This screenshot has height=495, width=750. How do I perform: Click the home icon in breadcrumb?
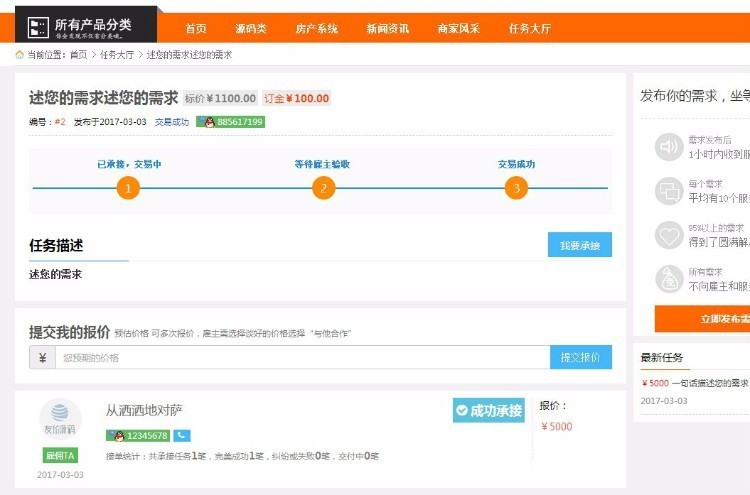[x=20, y=55]
